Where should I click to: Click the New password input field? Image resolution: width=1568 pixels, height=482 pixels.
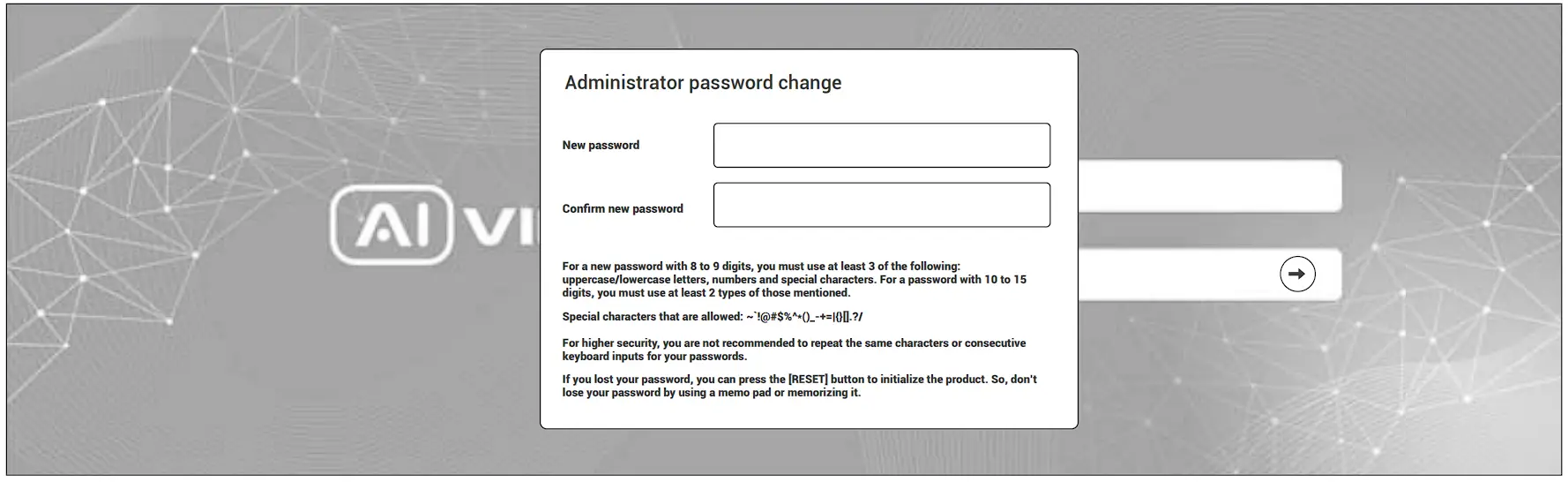(x=881, y=146)
